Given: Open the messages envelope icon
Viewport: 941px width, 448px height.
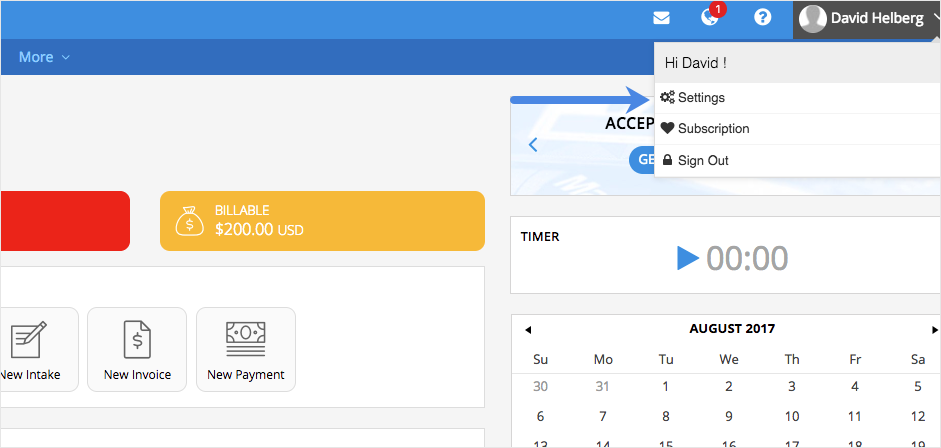Looking at the screenshot, I should (661, 18).
